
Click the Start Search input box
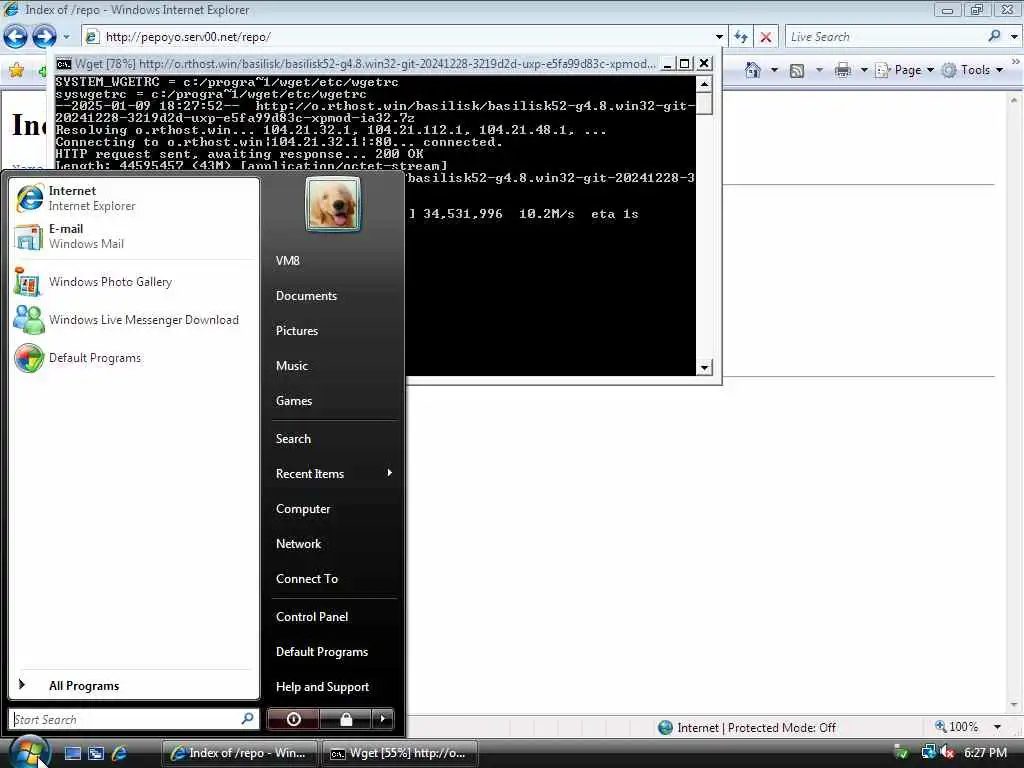click(x=125, y=719)
